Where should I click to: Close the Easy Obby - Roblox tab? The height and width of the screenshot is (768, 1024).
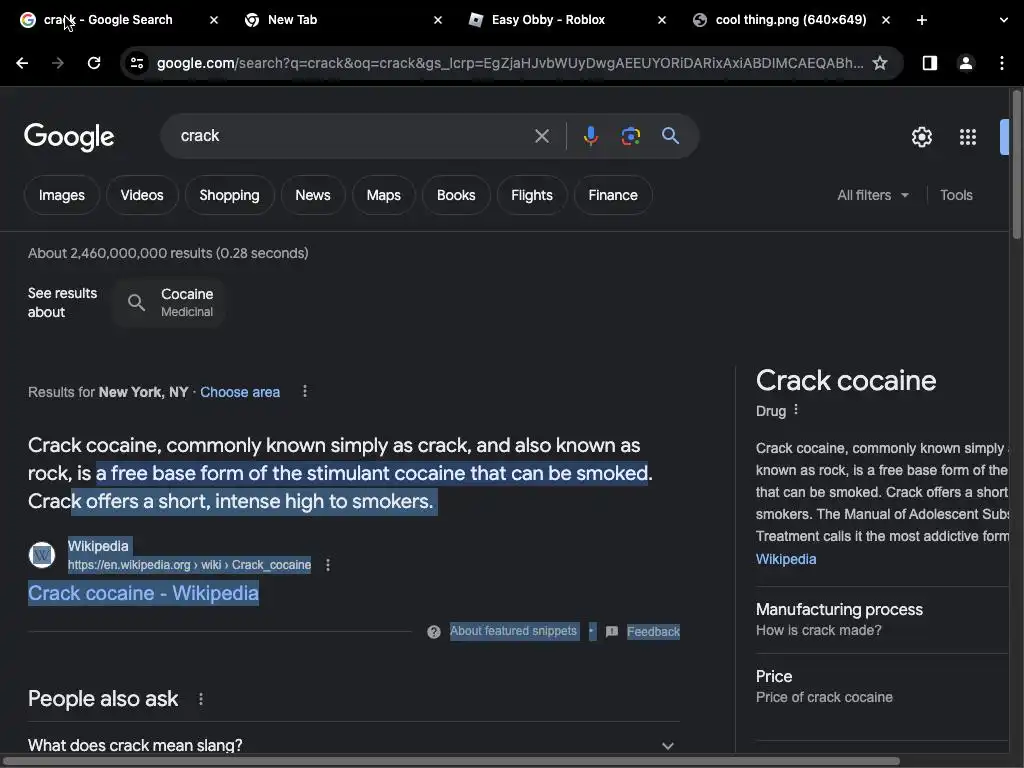pyautogui.click(x=662, y=20)
